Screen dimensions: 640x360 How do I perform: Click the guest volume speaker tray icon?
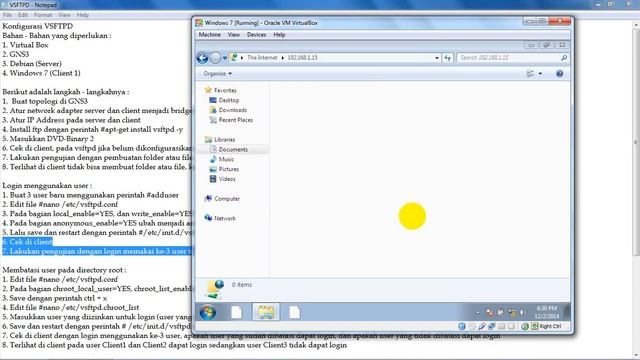(x=522, y=313)
